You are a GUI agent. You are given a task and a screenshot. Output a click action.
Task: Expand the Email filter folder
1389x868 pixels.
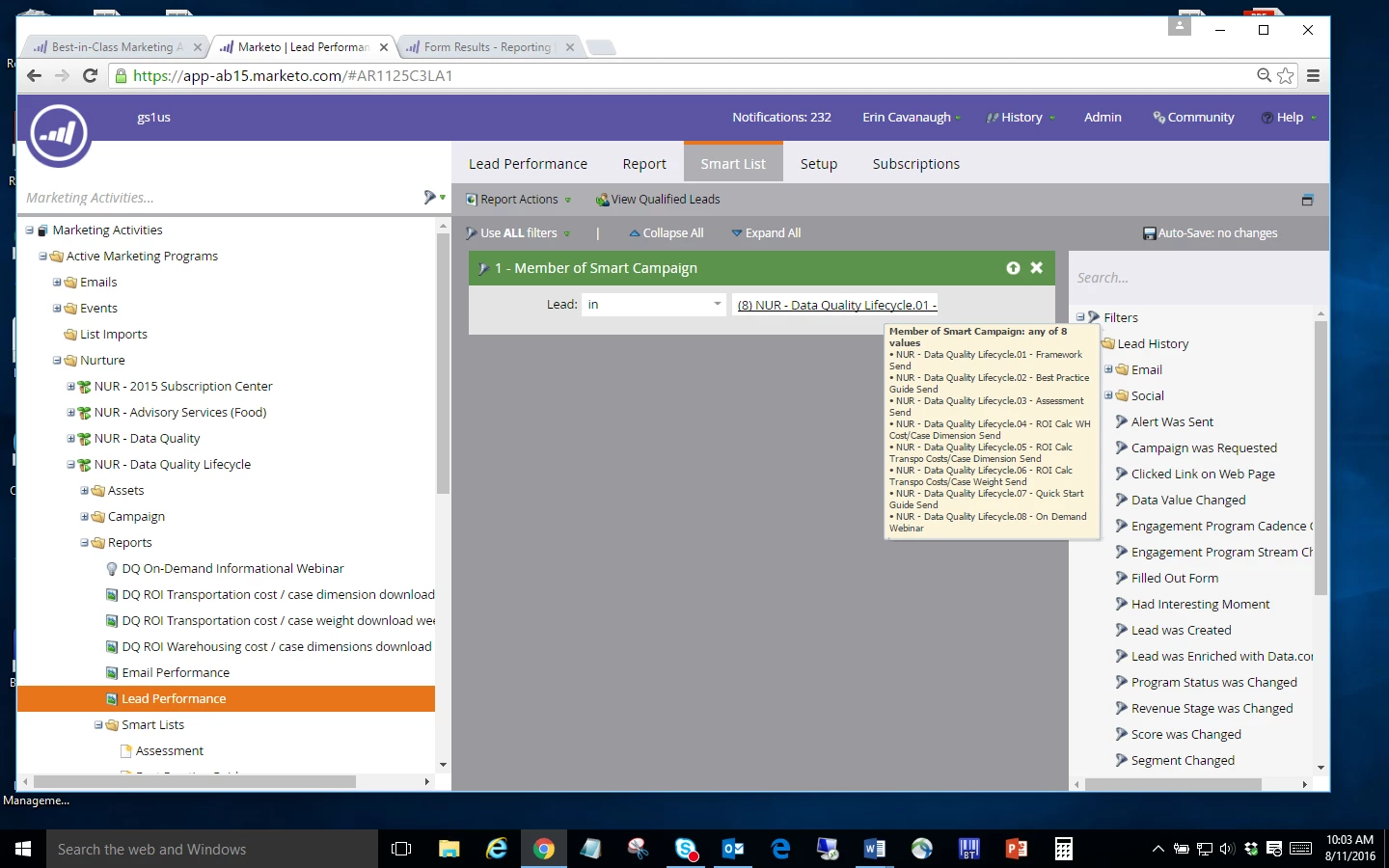pyautogui.click(x=1109, y=369)
